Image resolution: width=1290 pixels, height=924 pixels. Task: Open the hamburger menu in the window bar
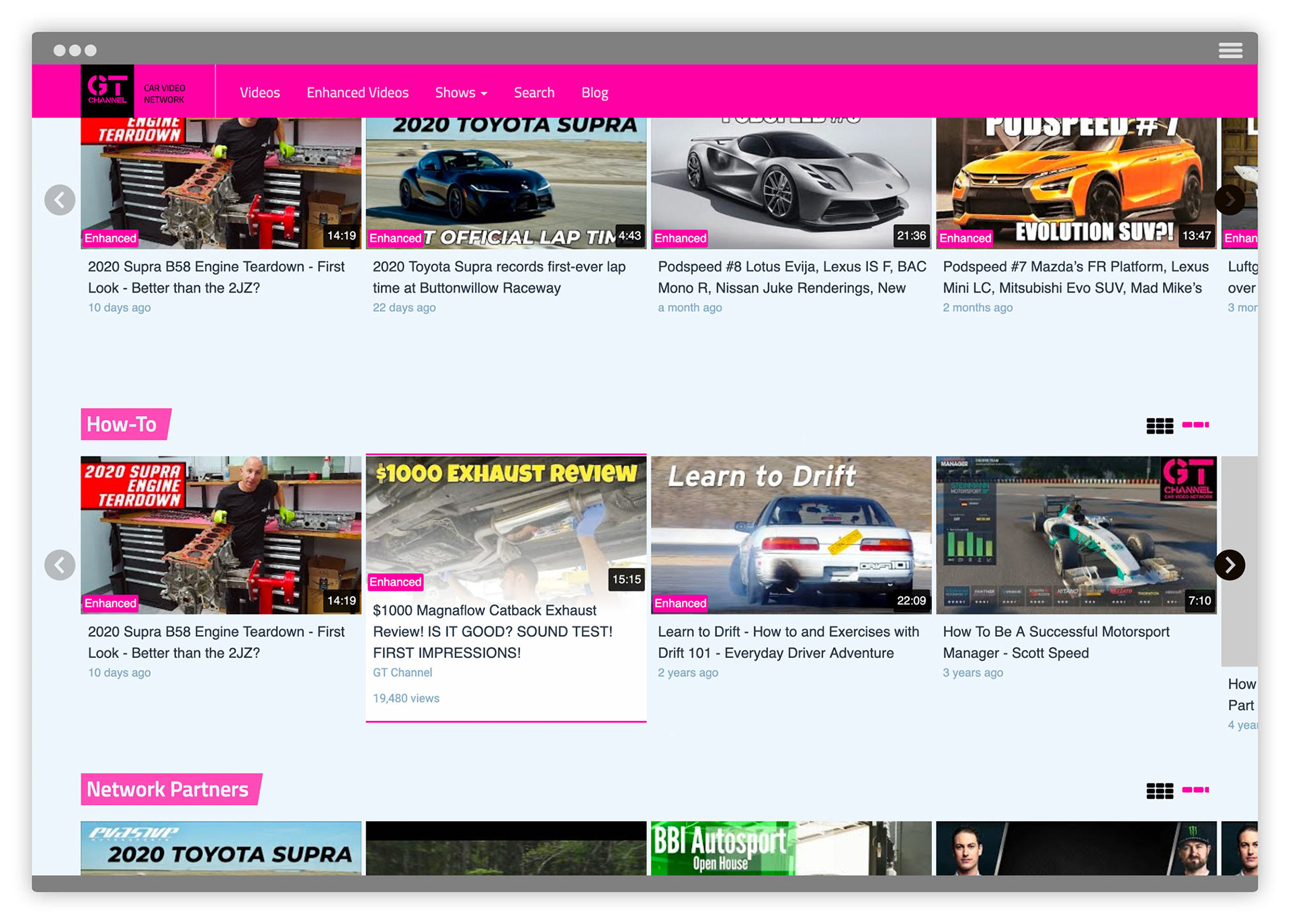(1230, 50)
